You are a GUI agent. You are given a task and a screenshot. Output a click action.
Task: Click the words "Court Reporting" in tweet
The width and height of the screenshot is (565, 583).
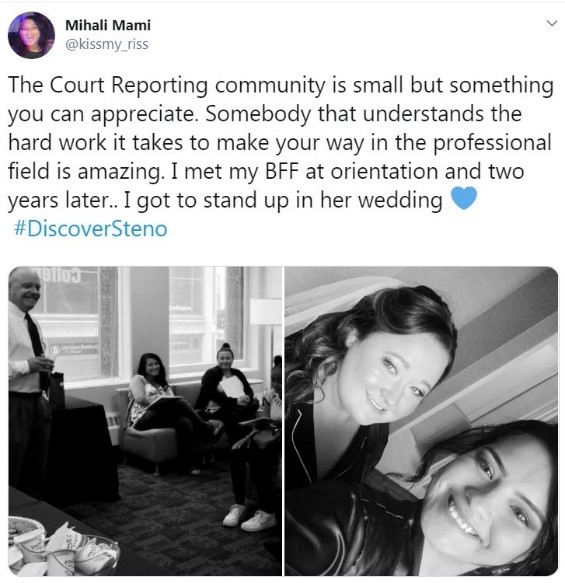pos(128,86)
